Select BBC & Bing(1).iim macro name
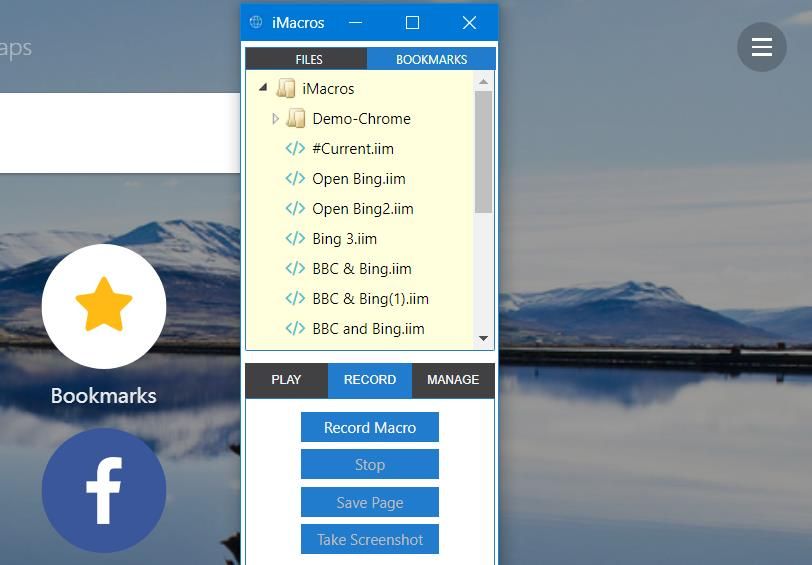The height and width of the screenshot is (565, 812). 370,299
